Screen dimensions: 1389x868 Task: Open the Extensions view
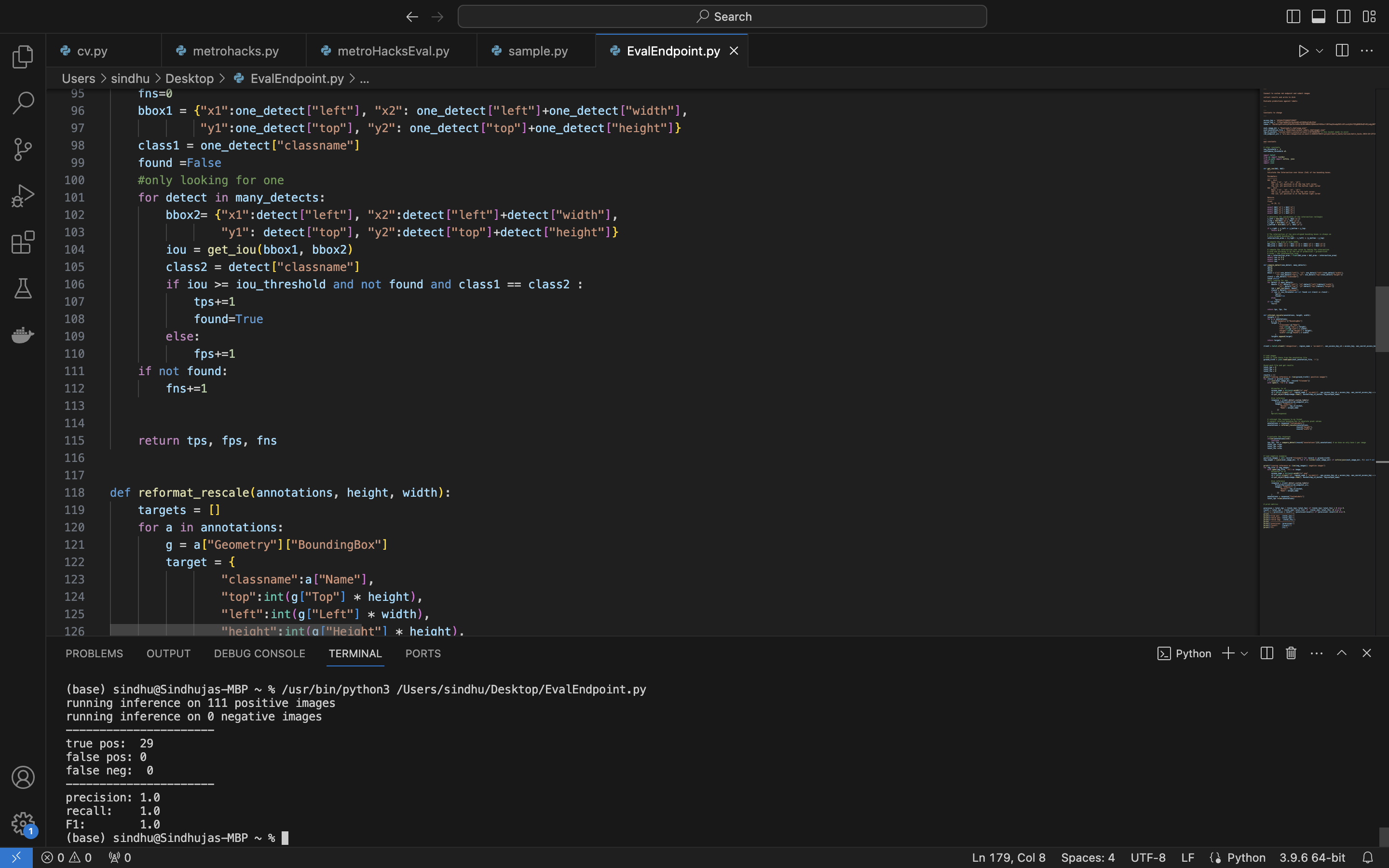23,242
